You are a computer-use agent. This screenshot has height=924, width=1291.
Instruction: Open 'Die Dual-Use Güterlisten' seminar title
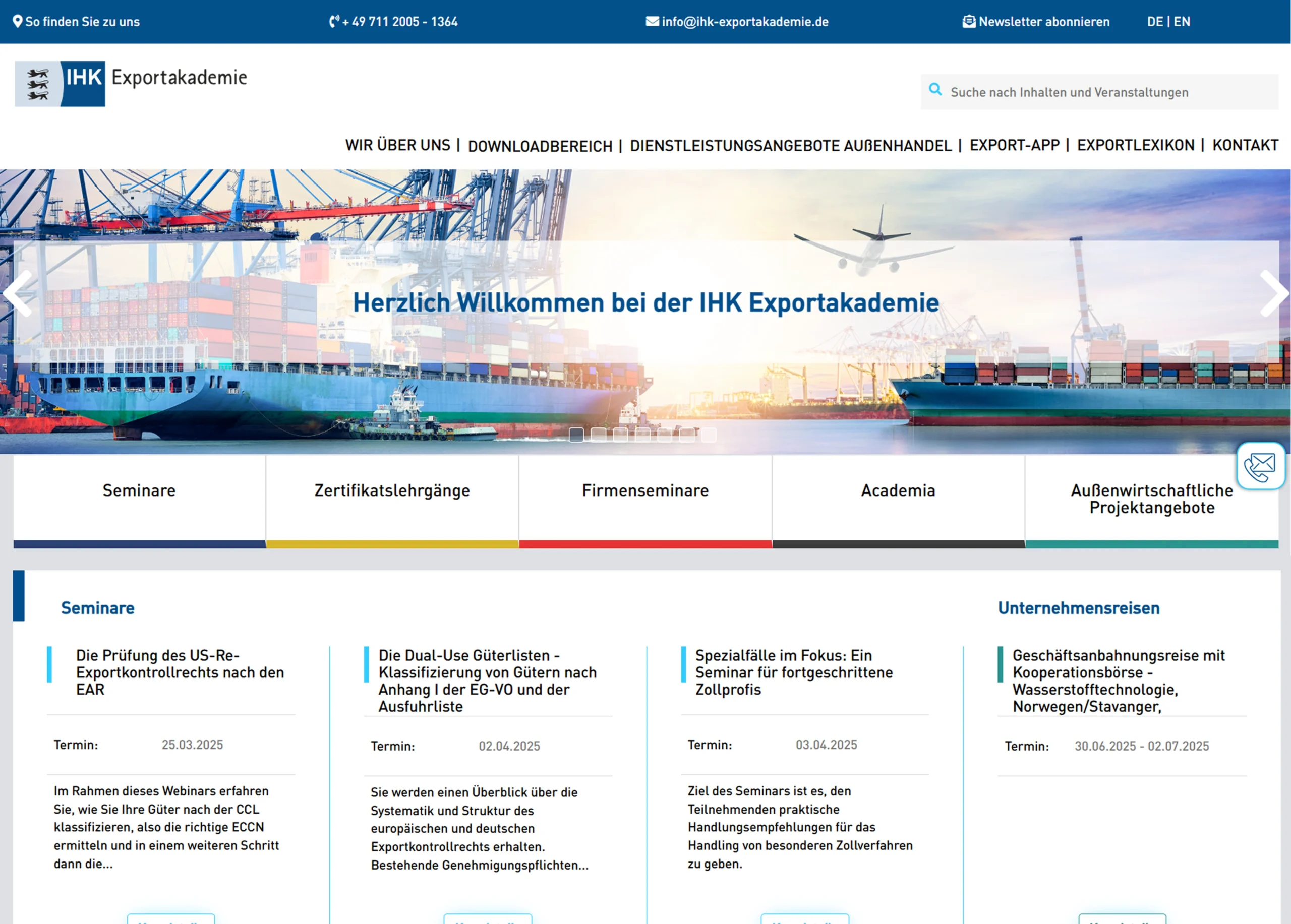pos(488,681)
